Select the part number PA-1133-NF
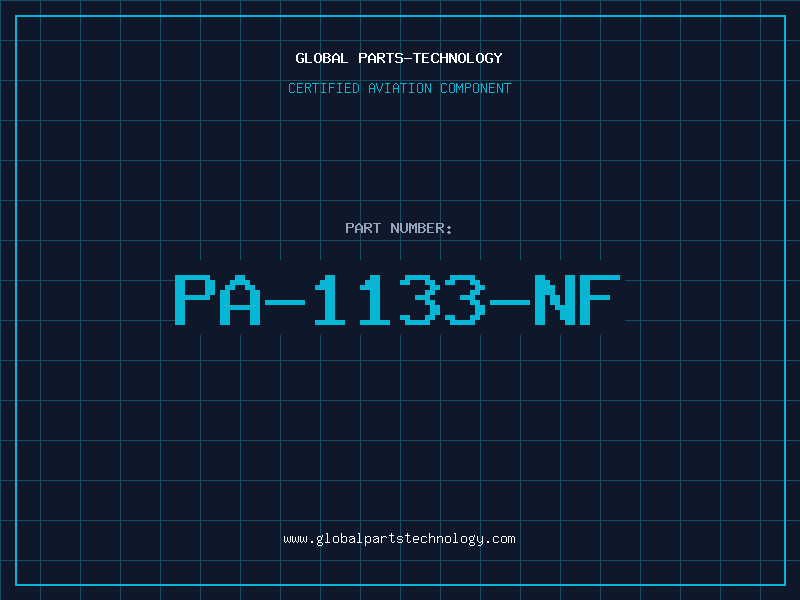The height and width of the screenshot is (600, 800). click(397, 299)
